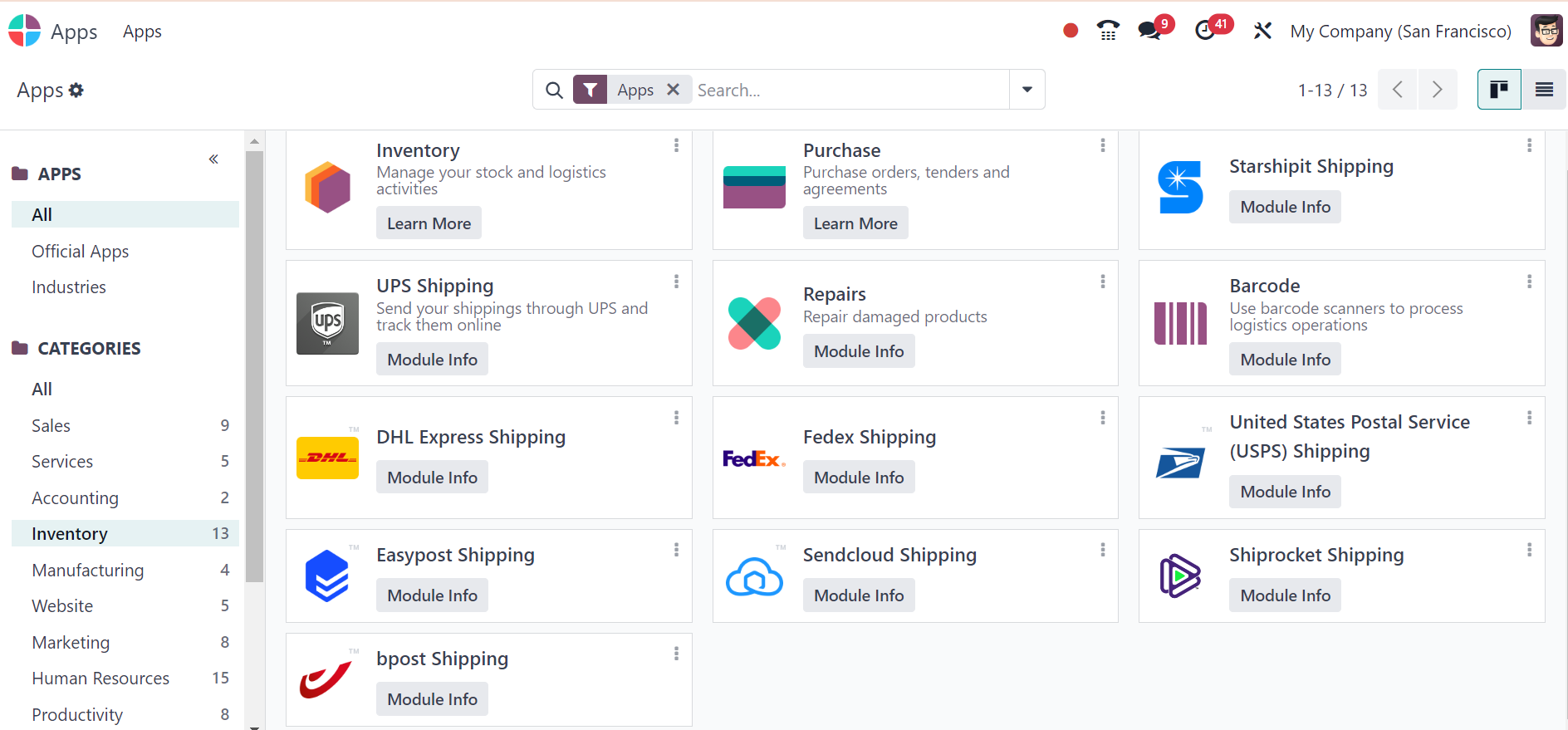Screen dimensions: 1568x730
Task: Click the search magnifier icon
Action: click(x=554, y=90)
